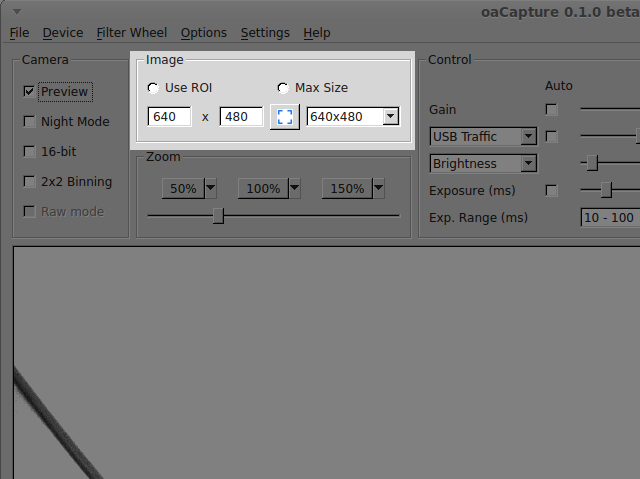Turn on 2x2 Binning
Image resolution: width=640 pixels, height=479 pixels.
[x=29, y=182]
